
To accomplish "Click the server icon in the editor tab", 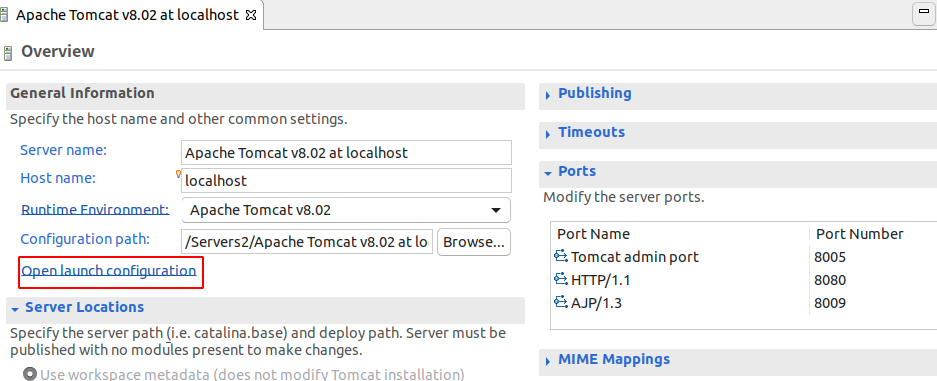I will pyautogui.click(x=4, y=14).
